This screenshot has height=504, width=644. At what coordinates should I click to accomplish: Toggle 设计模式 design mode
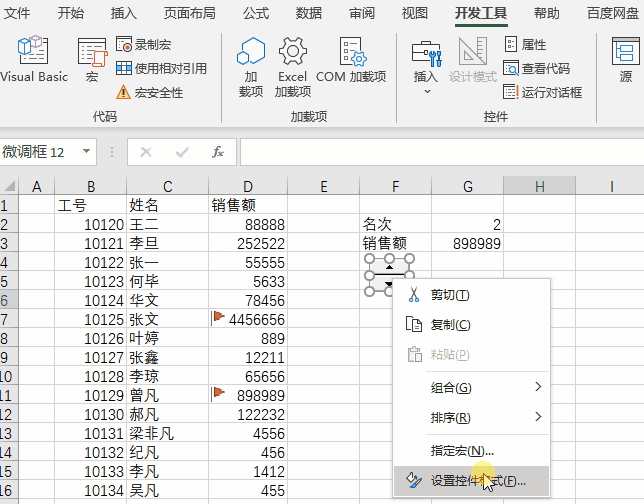(x=473, y=60)
